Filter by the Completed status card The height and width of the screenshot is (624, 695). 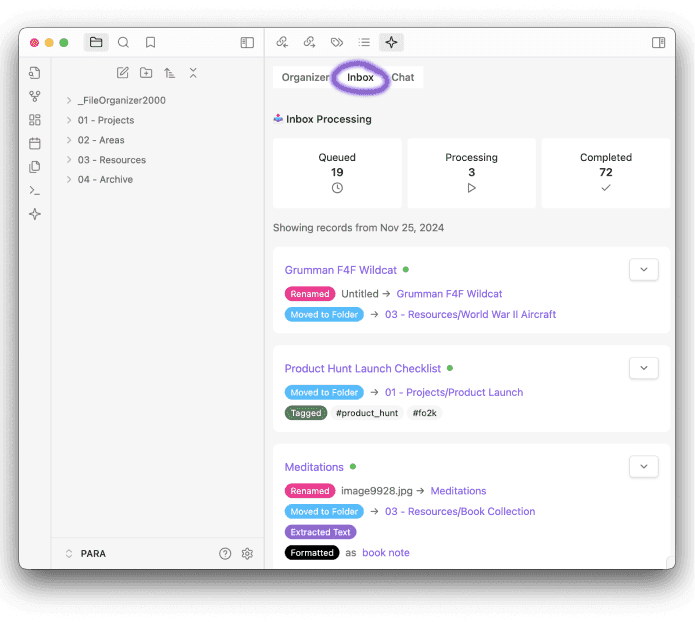point(606,173)
